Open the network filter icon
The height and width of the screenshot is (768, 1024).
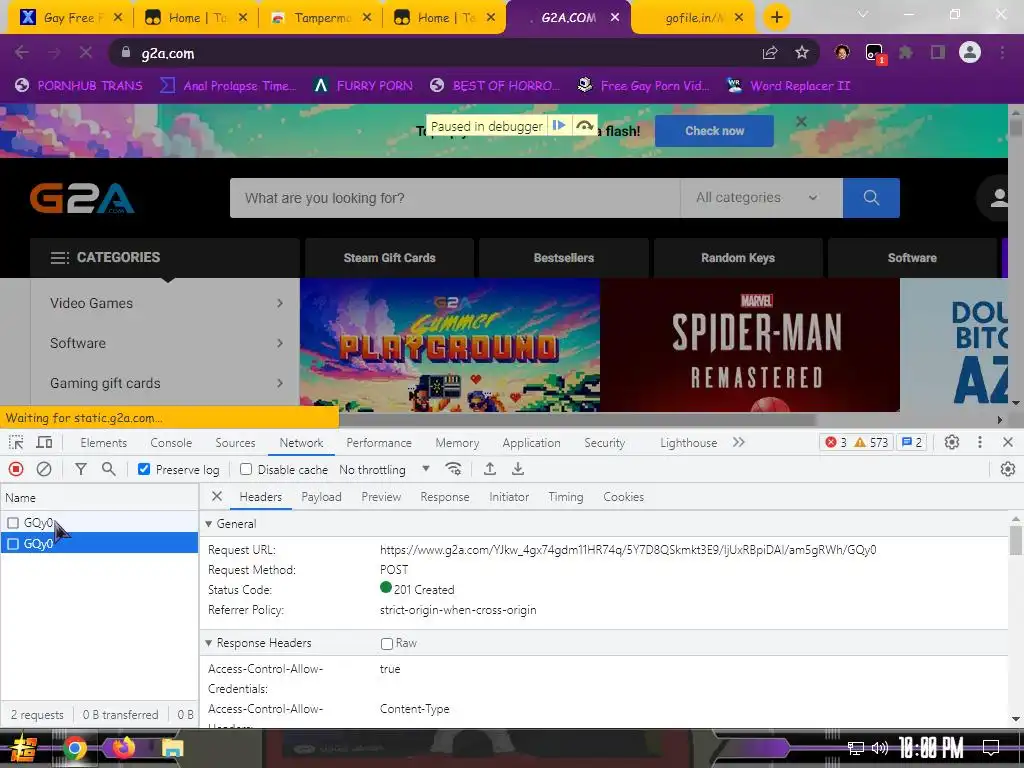click(80, 469)
